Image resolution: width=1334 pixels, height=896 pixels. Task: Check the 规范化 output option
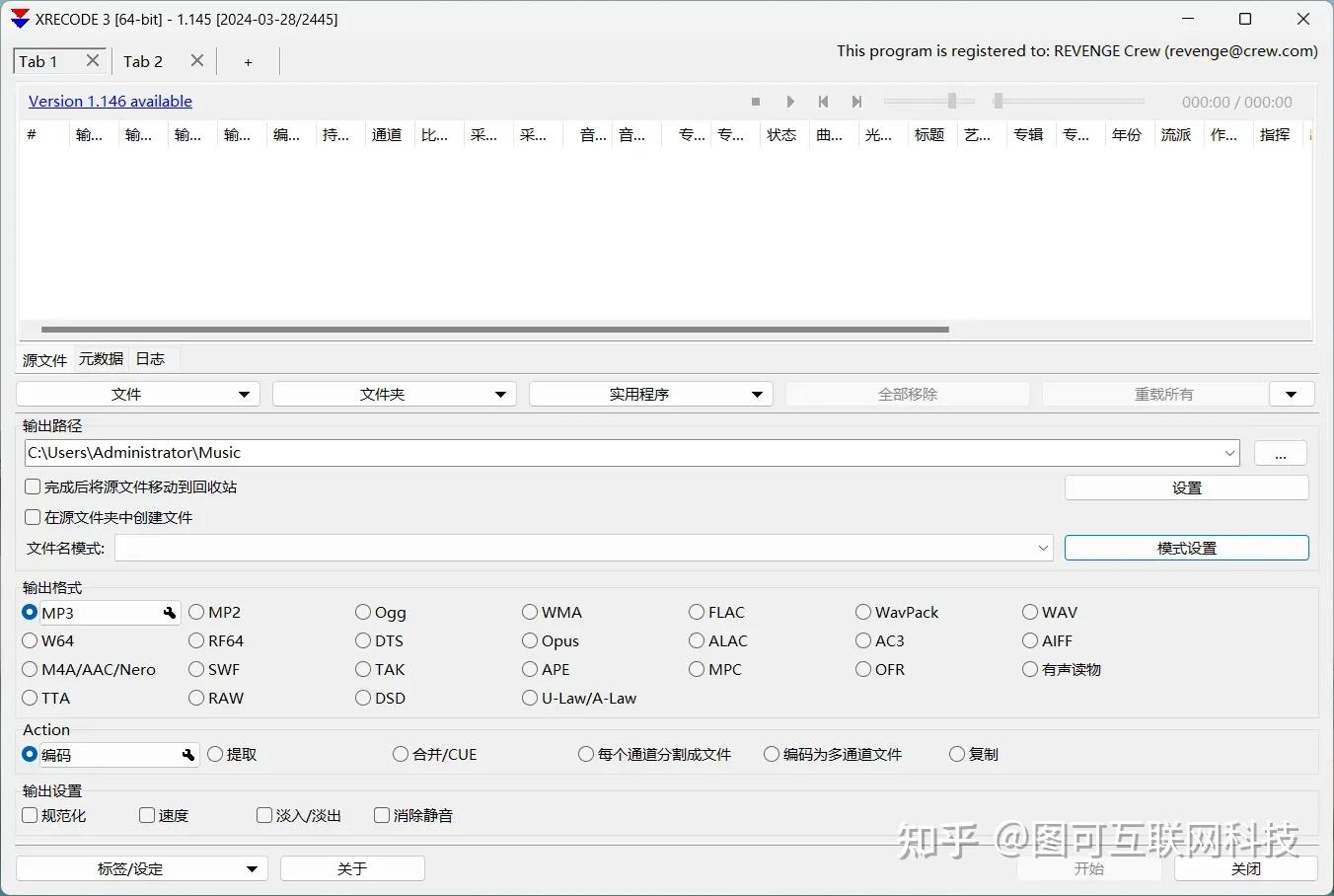coord(29,815)
